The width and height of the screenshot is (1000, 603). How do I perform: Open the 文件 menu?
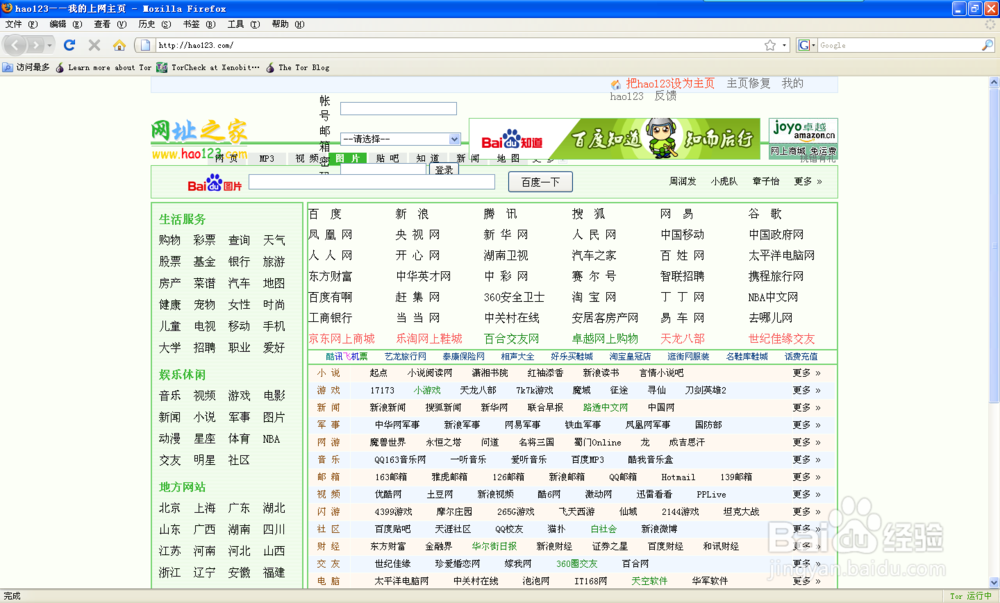pyautogui.click(x=20, y=24)
